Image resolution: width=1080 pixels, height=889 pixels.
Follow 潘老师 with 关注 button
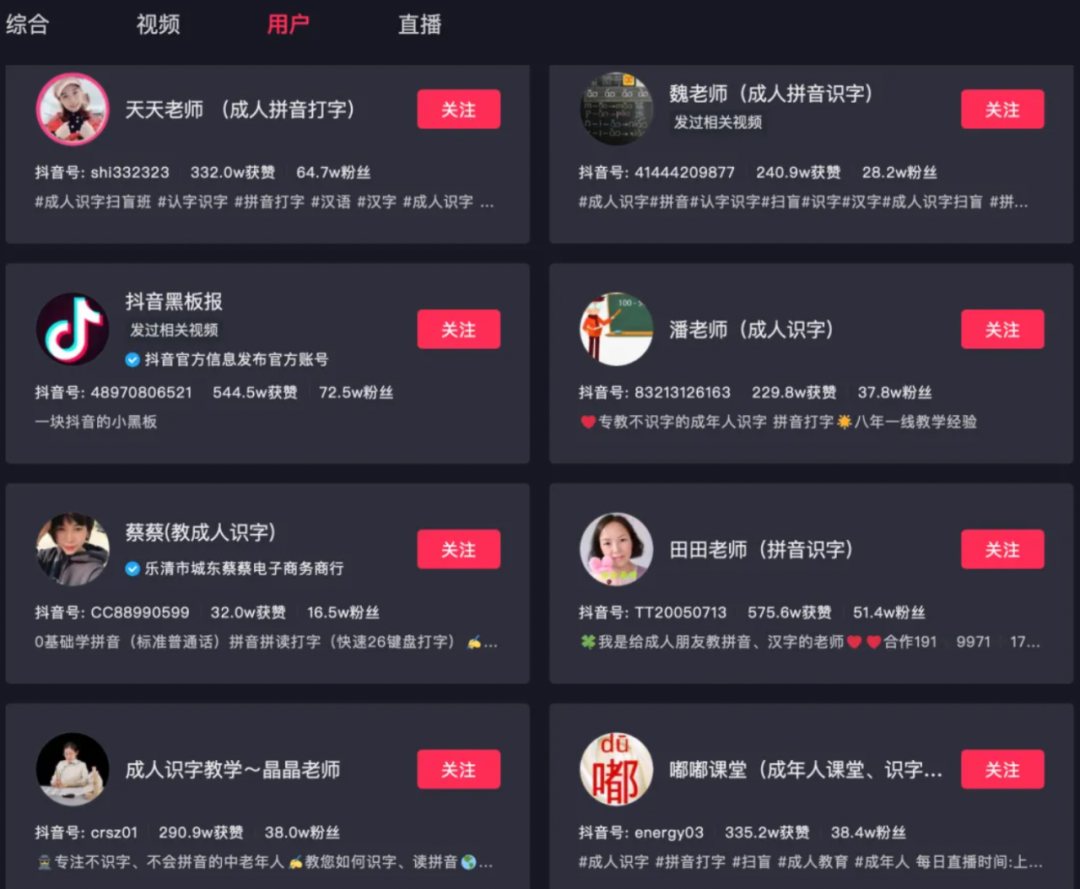(x=1002, y=329)
